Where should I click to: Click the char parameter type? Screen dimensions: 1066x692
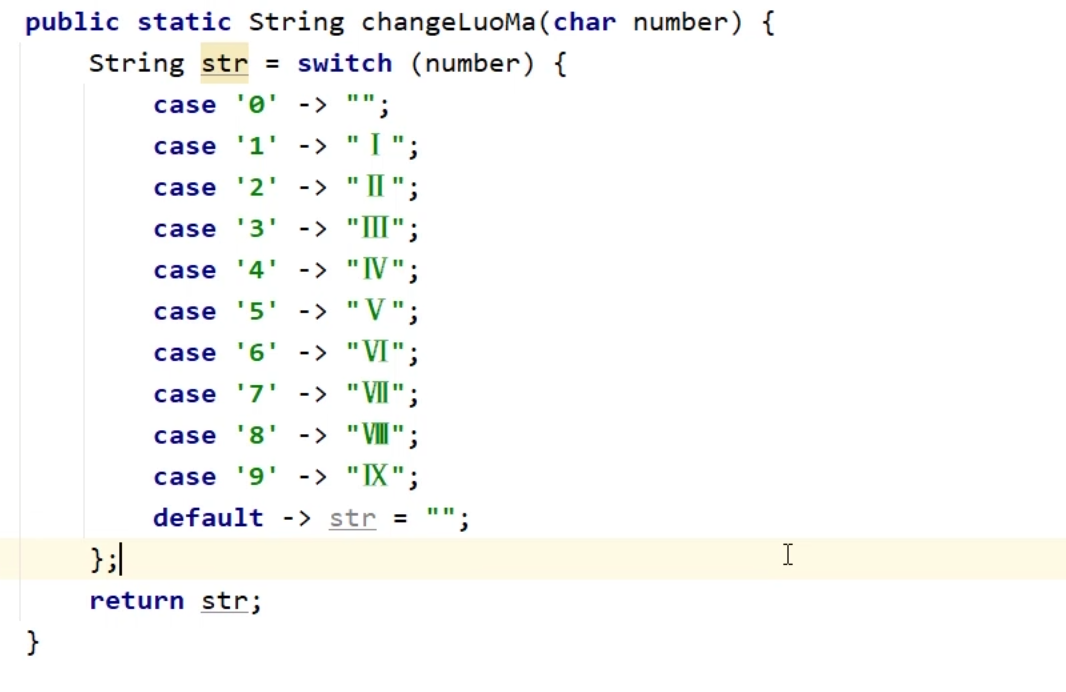pyautogui.click(x=584, y=22)
